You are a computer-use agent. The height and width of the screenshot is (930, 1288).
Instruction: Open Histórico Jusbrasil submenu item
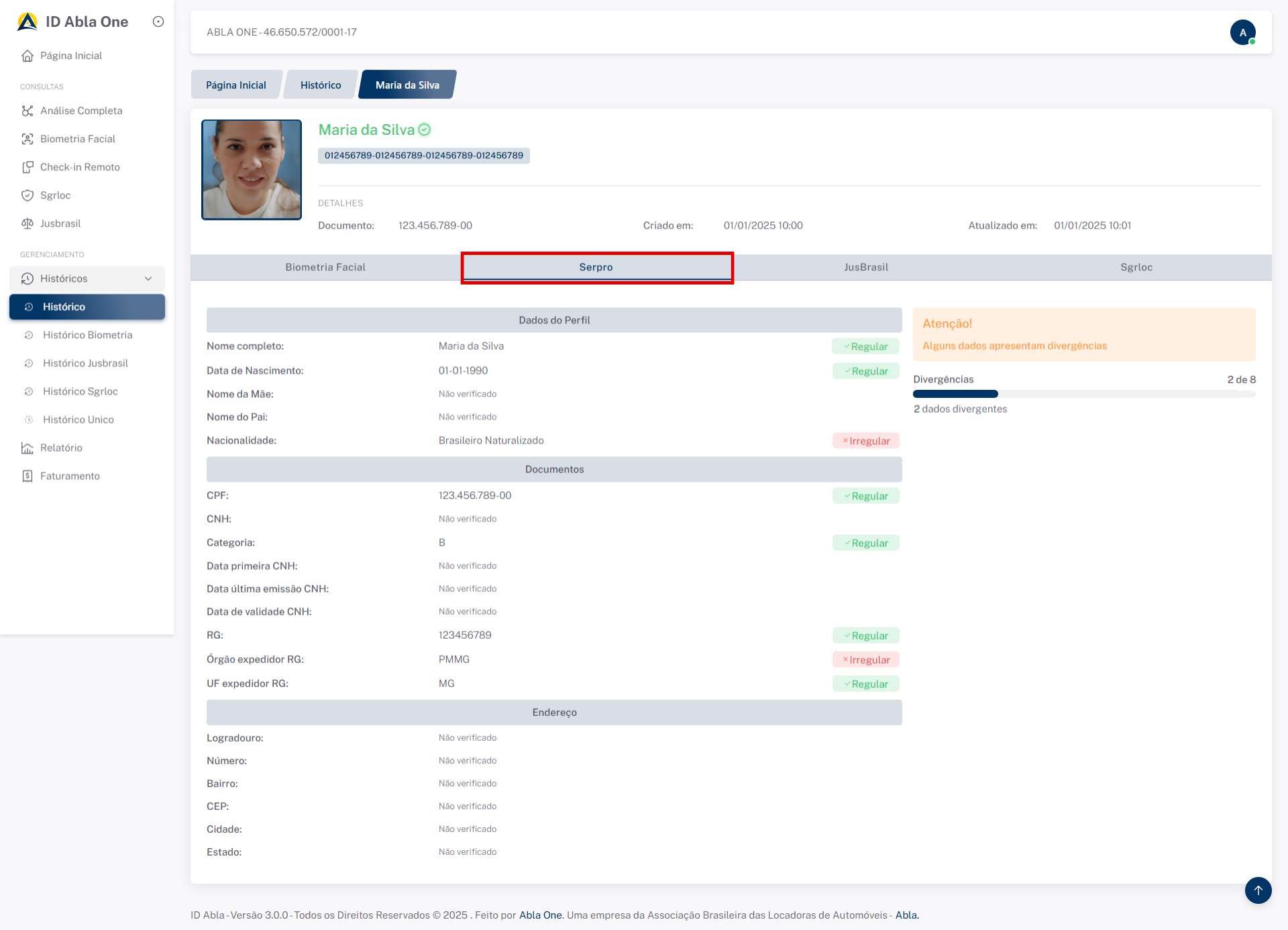click(85, 363)
